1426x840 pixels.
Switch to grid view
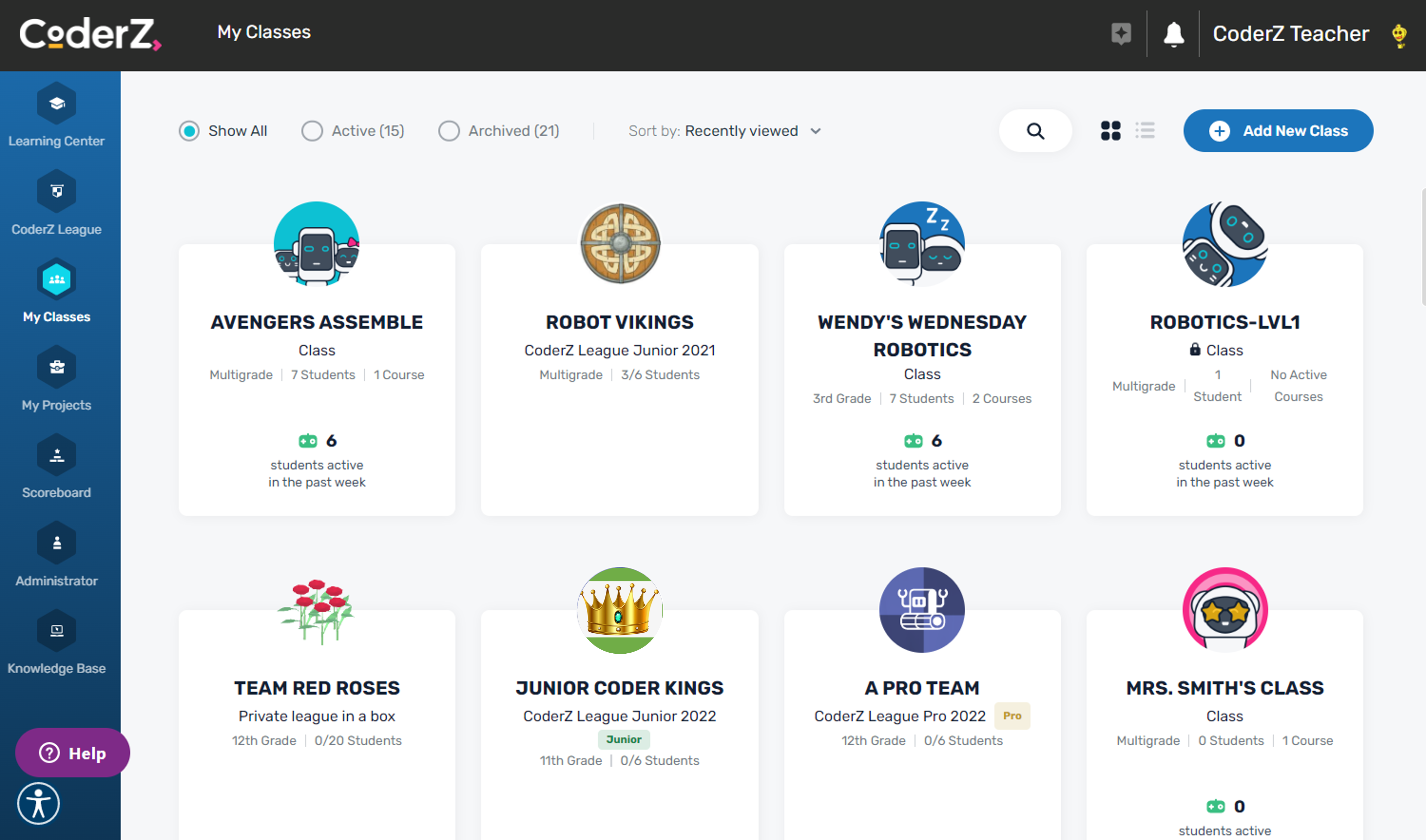1111,131
